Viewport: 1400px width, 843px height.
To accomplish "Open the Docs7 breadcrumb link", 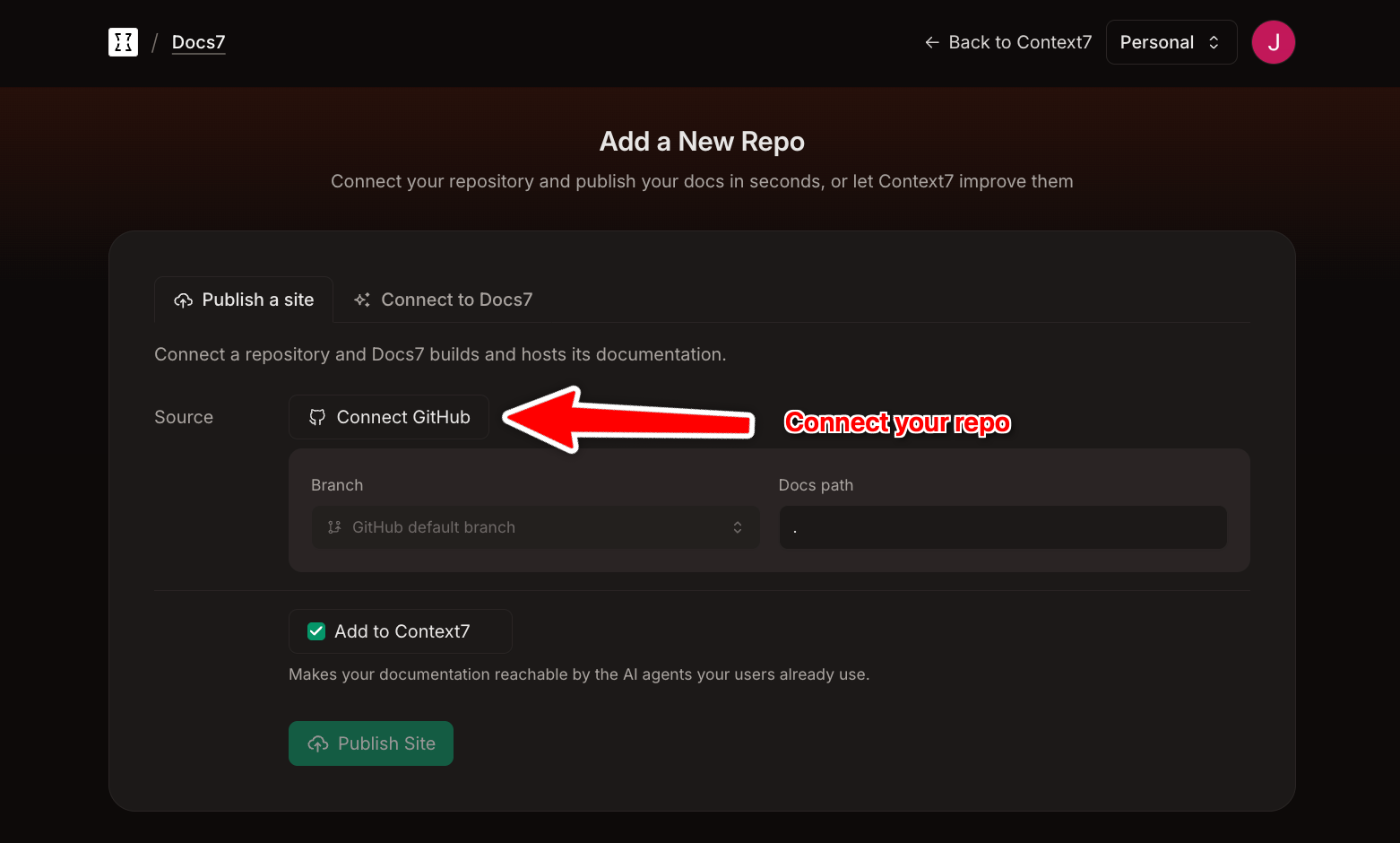I will (198, 42).
